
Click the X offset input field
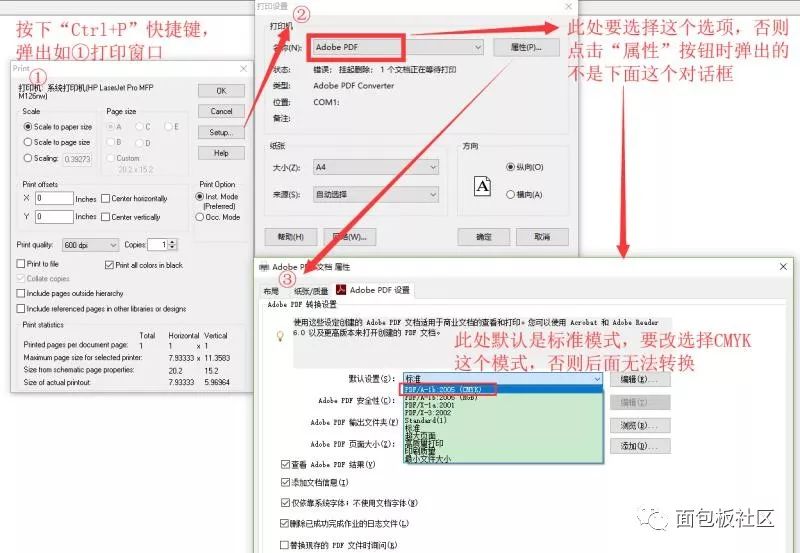coord(54,198)
